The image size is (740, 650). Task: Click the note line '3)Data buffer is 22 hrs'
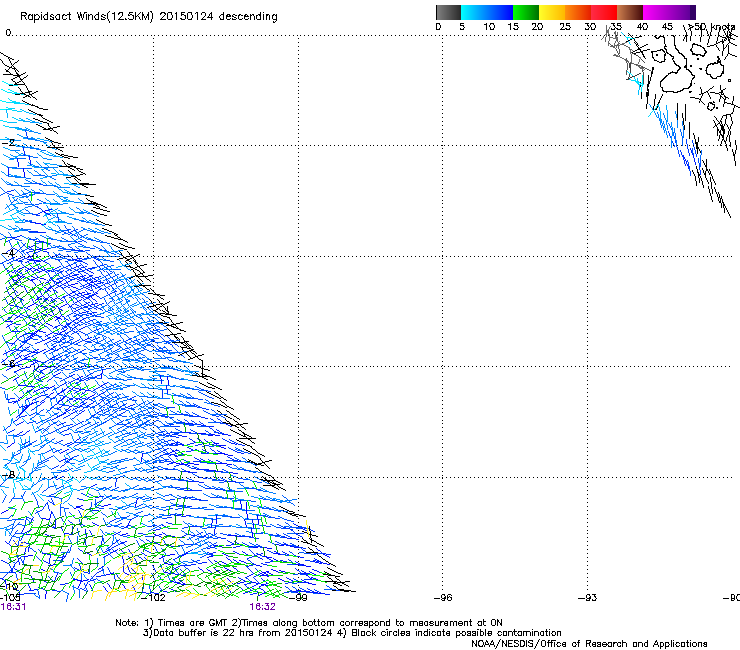tap(352, 633)
